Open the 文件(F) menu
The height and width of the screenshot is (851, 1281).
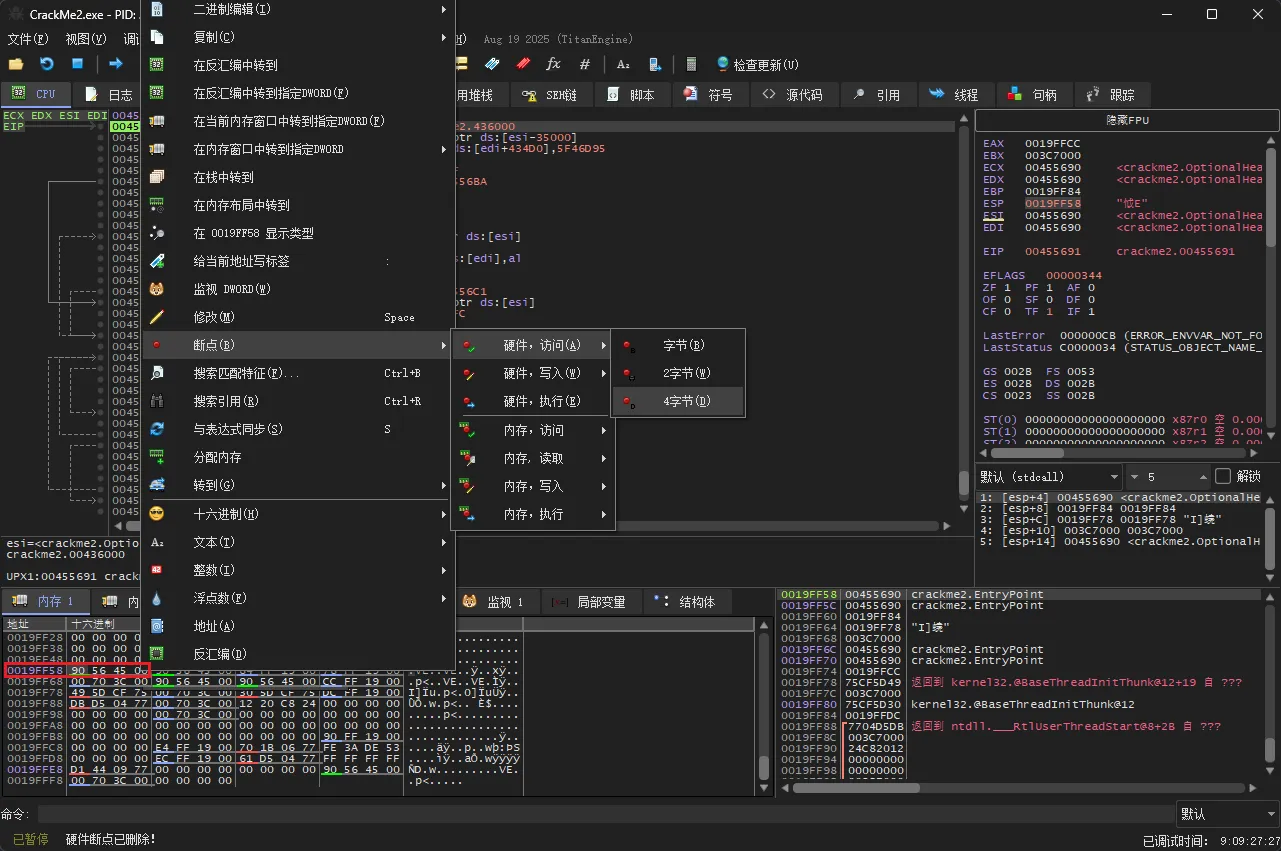point(28,39)
